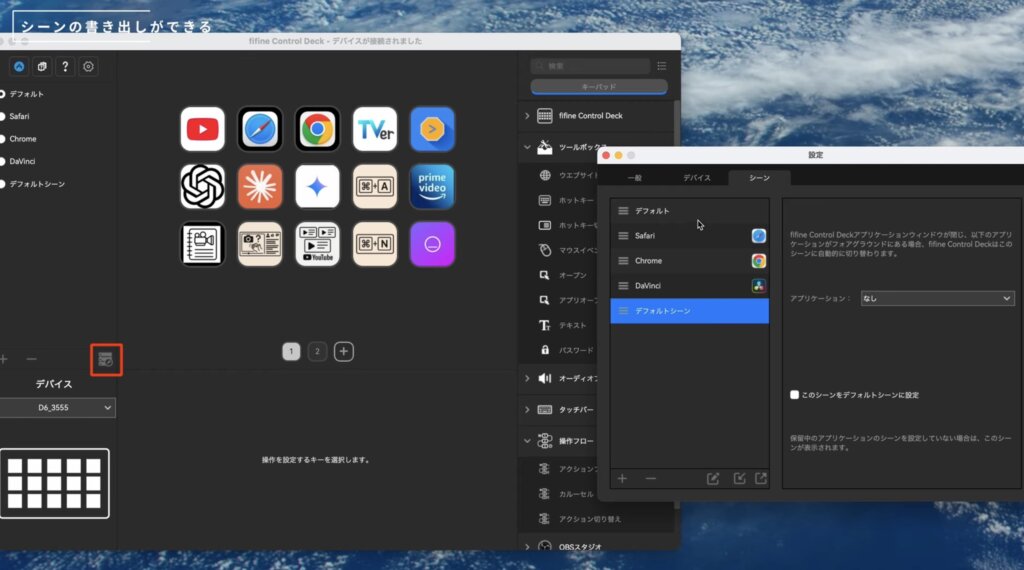Click the help question mark icon
Screen dimensions: 1024x570
pyautogui.click(x=65, y=67)
